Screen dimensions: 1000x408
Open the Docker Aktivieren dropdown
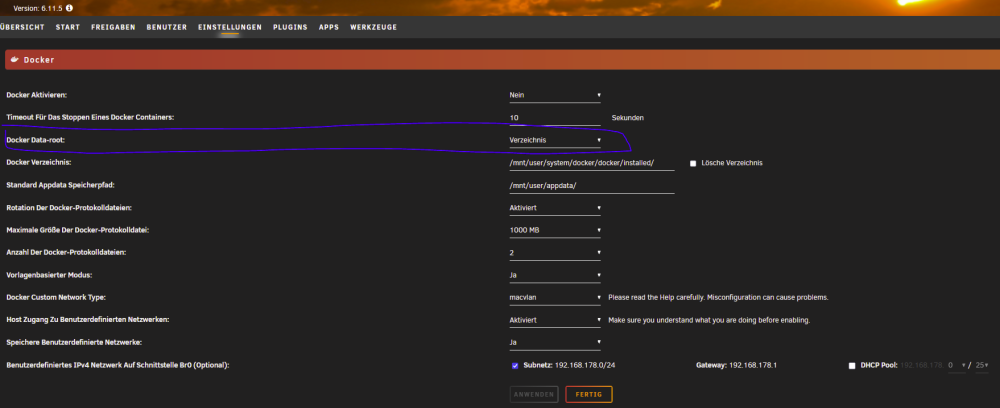[555, 95]
